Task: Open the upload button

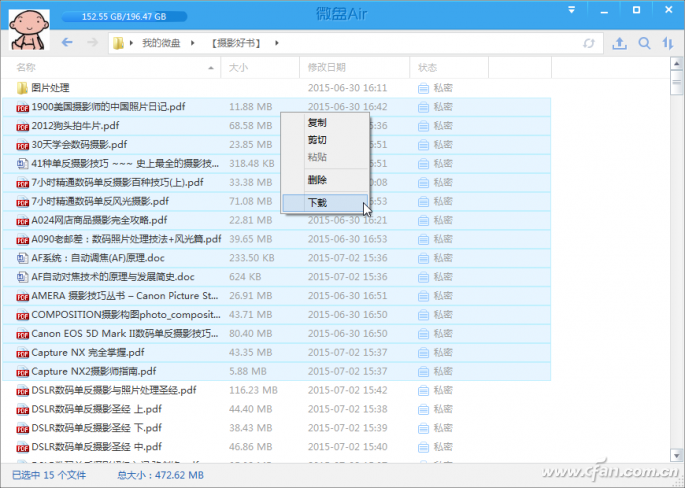Action: pos(619,43)
